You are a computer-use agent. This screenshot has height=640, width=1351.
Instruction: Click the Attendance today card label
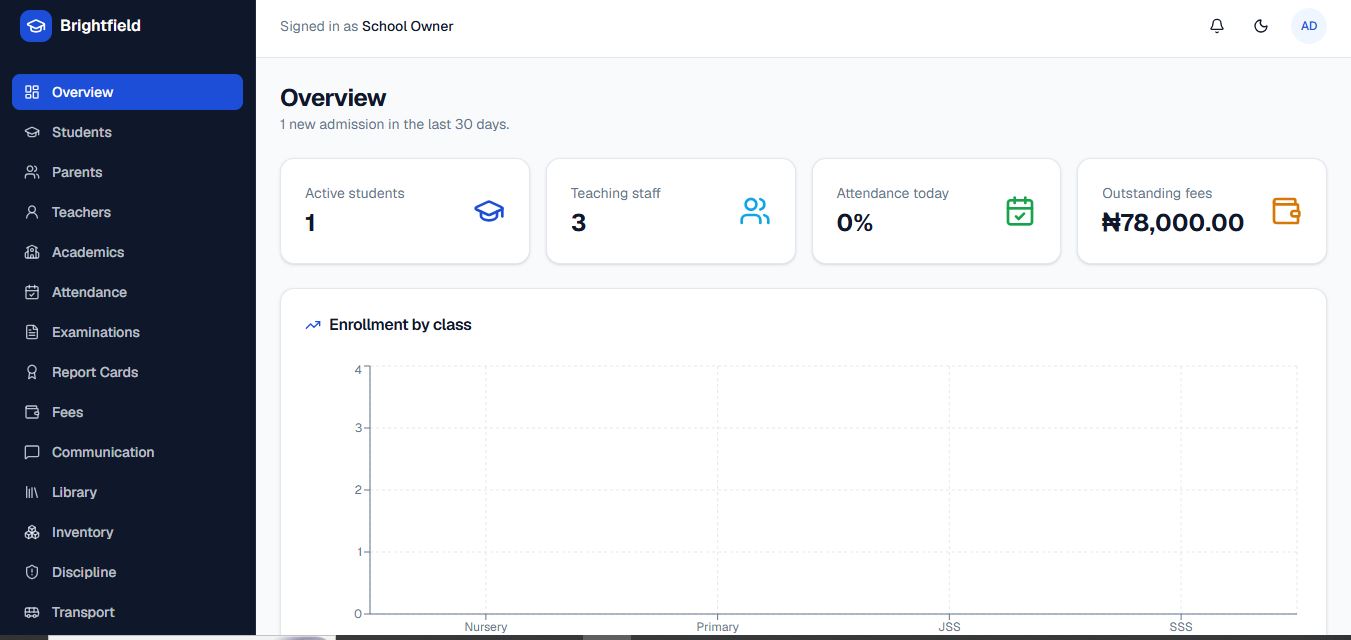[x=893, y=193]
